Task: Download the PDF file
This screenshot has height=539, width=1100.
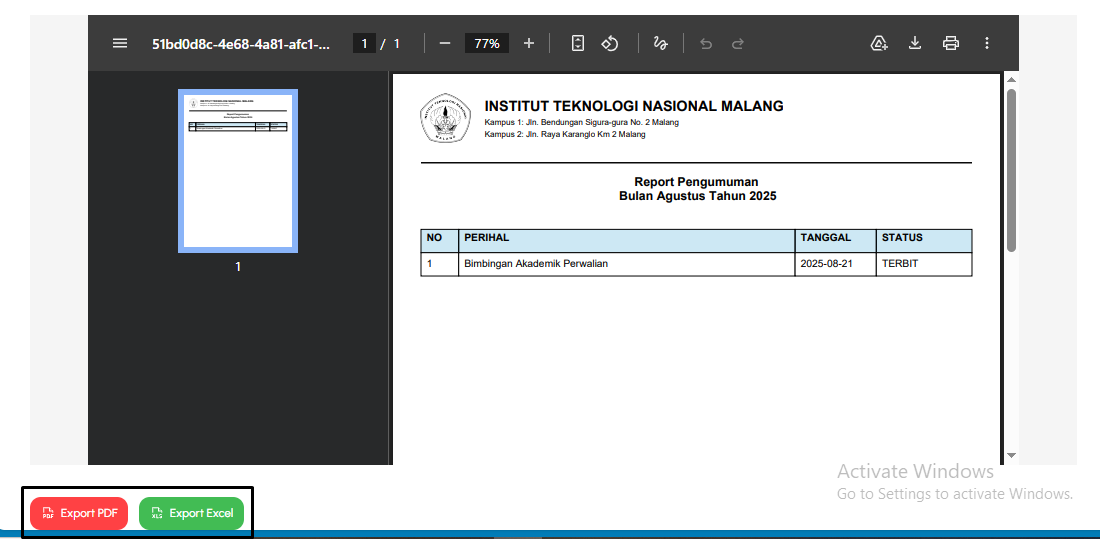Action: pos(915,44)
